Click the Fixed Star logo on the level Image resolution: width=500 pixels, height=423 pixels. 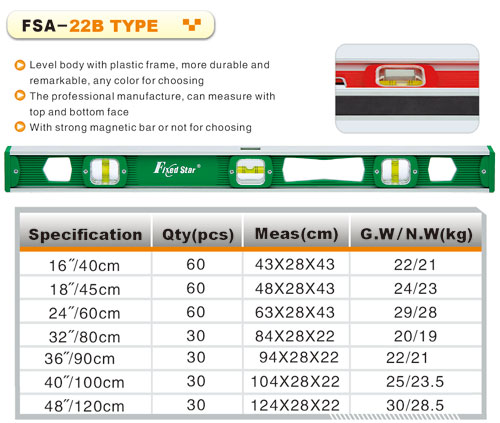coord(177,169)
